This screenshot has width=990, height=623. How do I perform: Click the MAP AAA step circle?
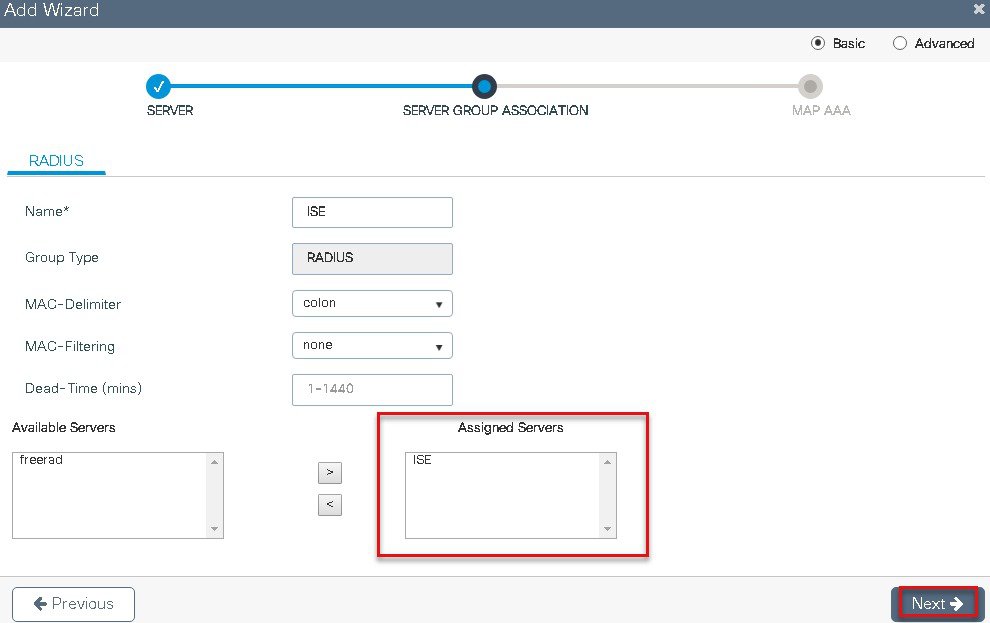pyautogui.click(x=810, y=86)
